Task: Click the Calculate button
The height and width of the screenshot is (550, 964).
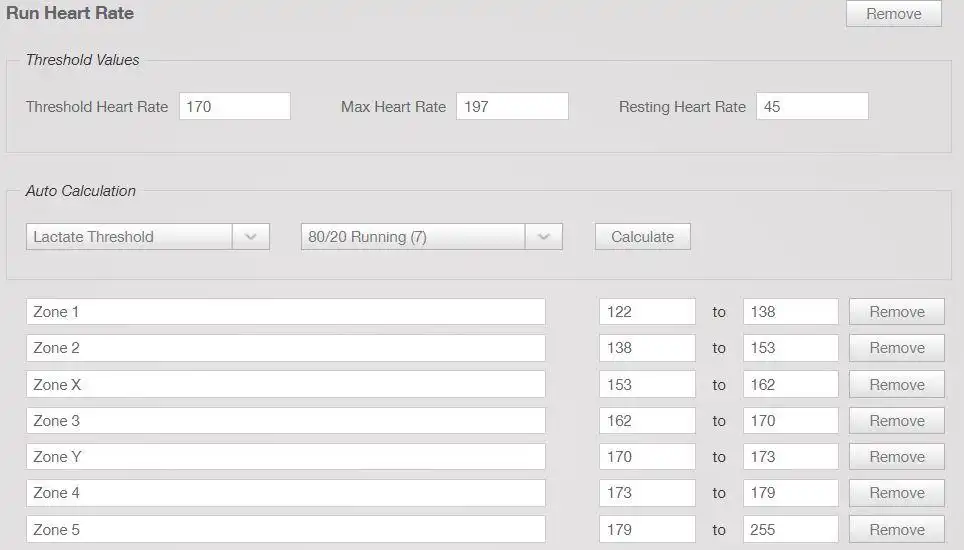Action: coord(642,237)
